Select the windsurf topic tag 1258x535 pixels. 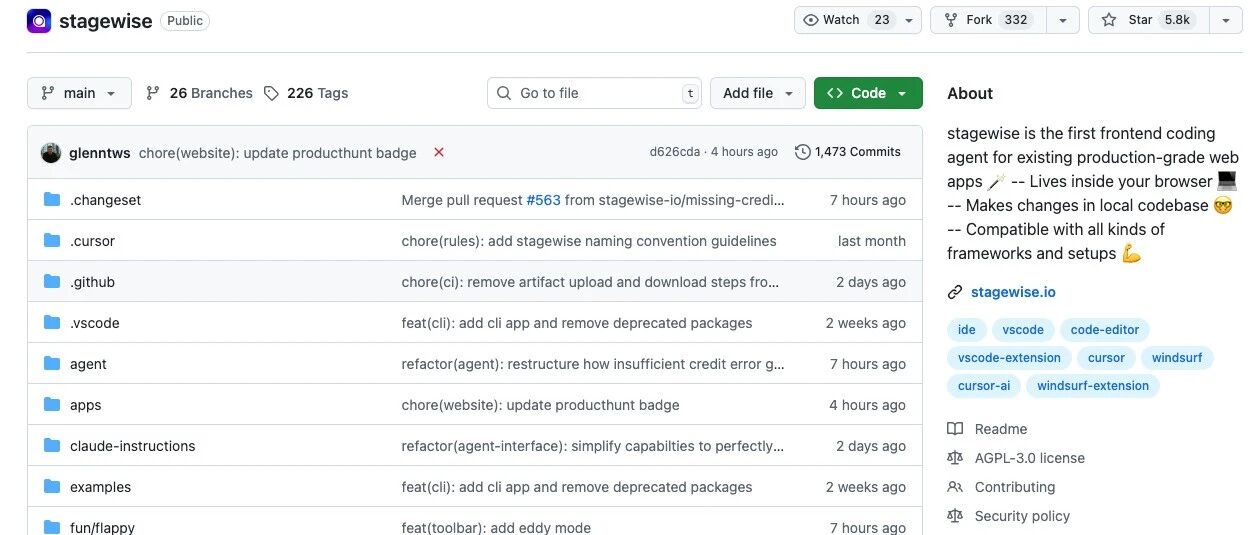1178,357
